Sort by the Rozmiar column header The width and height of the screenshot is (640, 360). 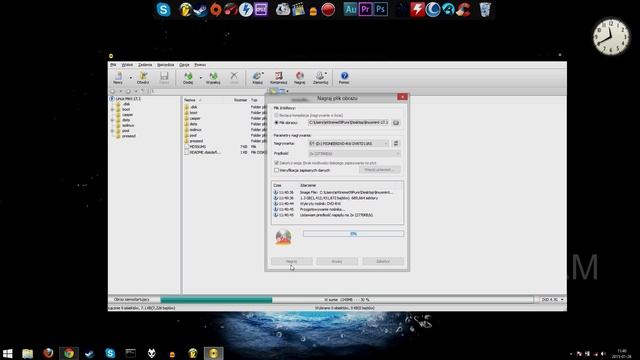coord(240,100)
